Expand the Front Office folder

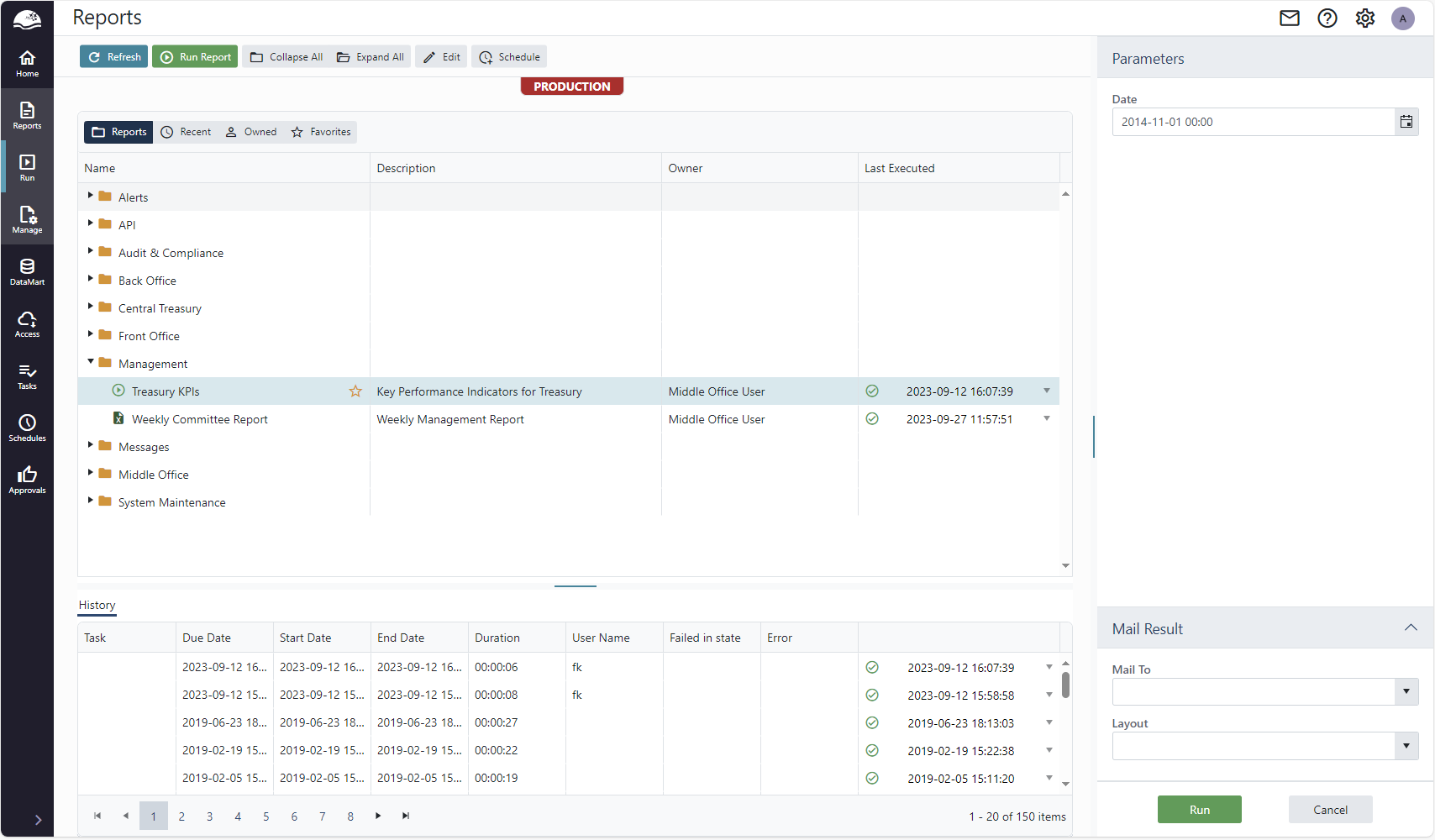click(x=91, y=334)
